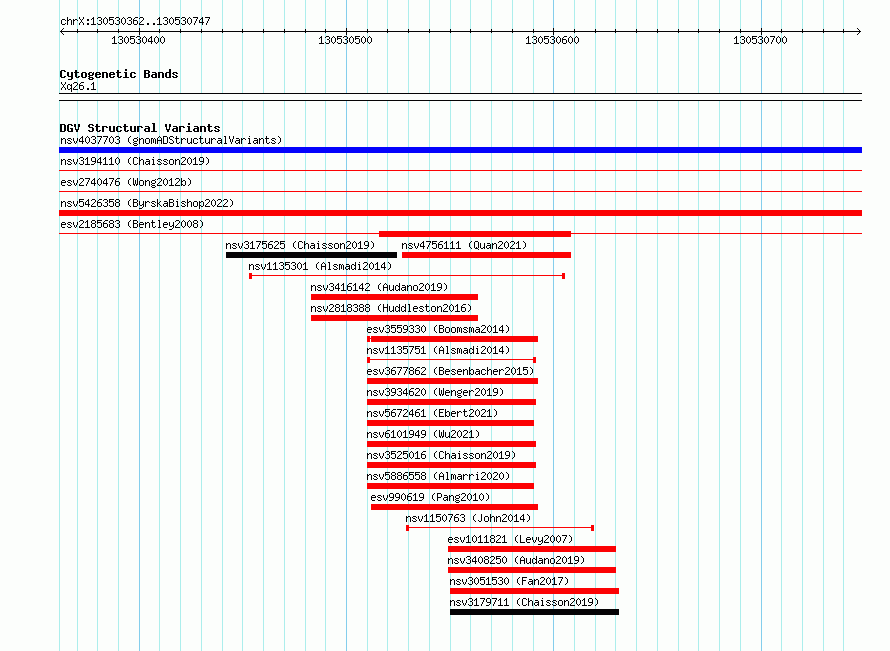
Task: Open the esv3559330 (Boomsma2014) label
Action: click(438, 329)
